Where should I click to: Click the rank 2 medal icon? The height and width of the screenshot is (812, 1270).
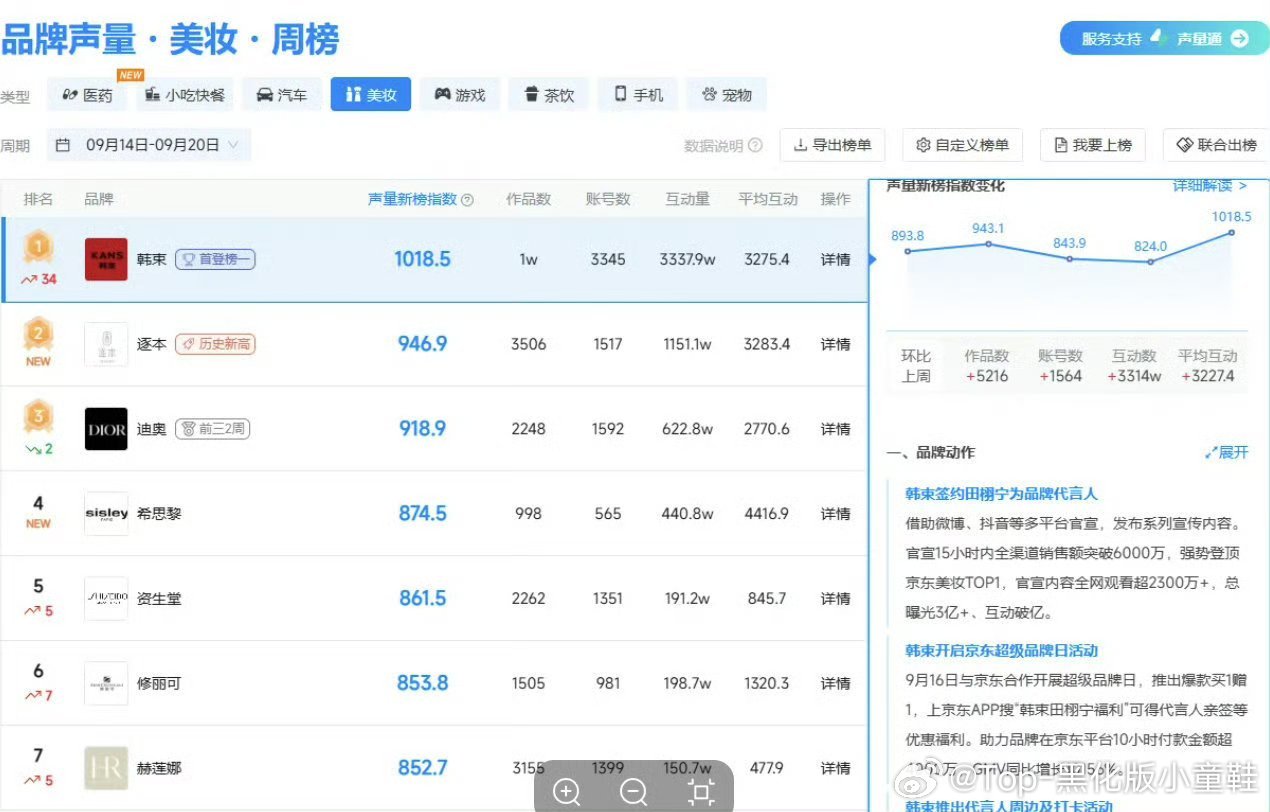[38, 332]
